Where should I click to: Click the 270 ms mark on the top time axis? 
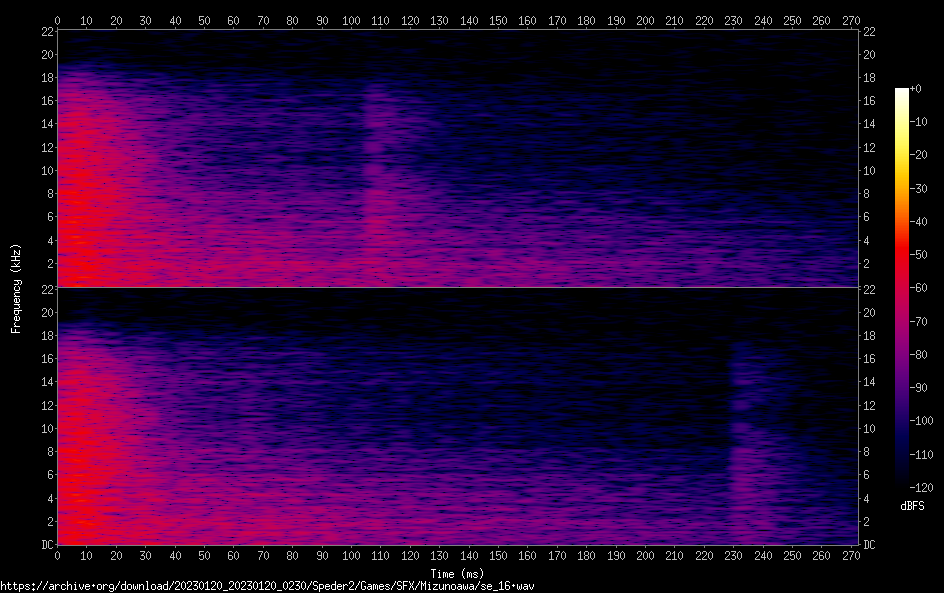pyautogui.click(x=853, y=19)
